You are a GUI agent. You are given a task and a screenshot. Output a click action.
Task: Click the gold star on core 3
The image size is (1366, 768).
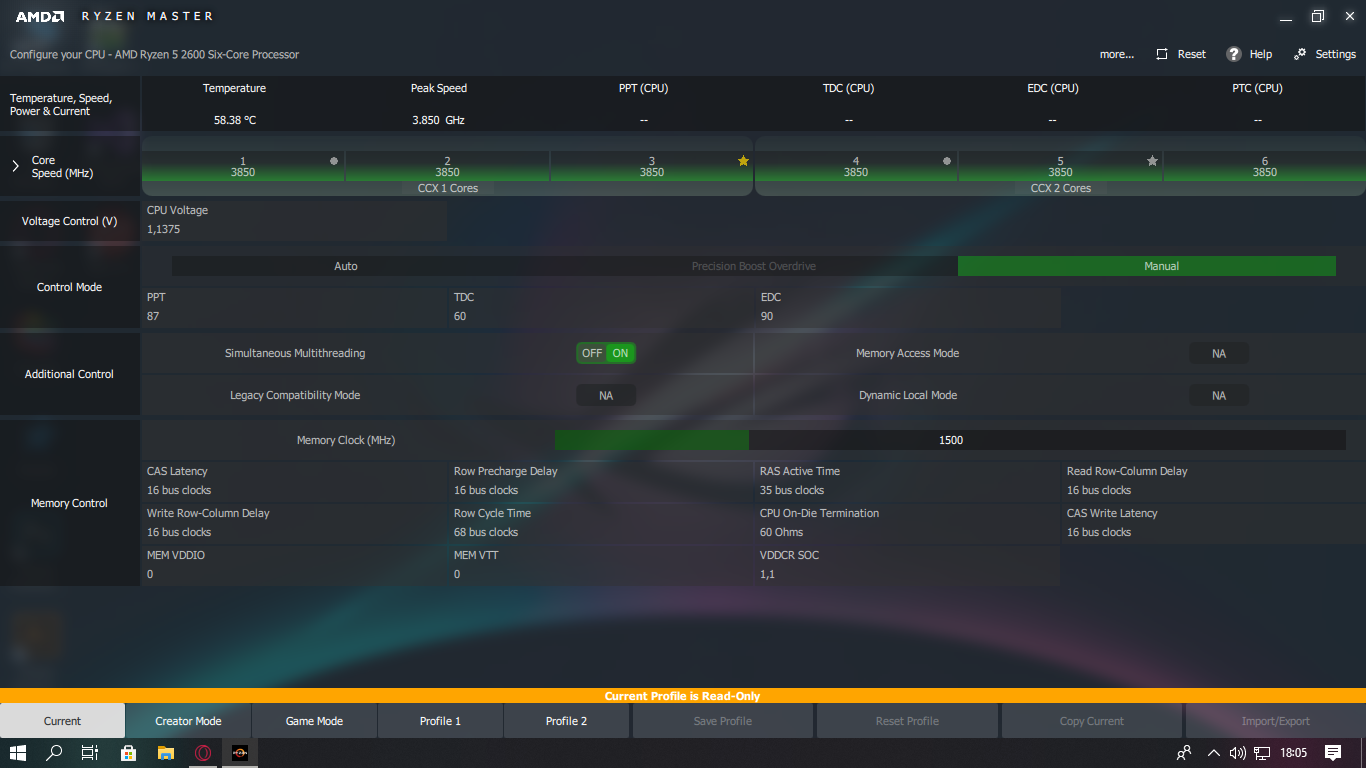[743, 161]
